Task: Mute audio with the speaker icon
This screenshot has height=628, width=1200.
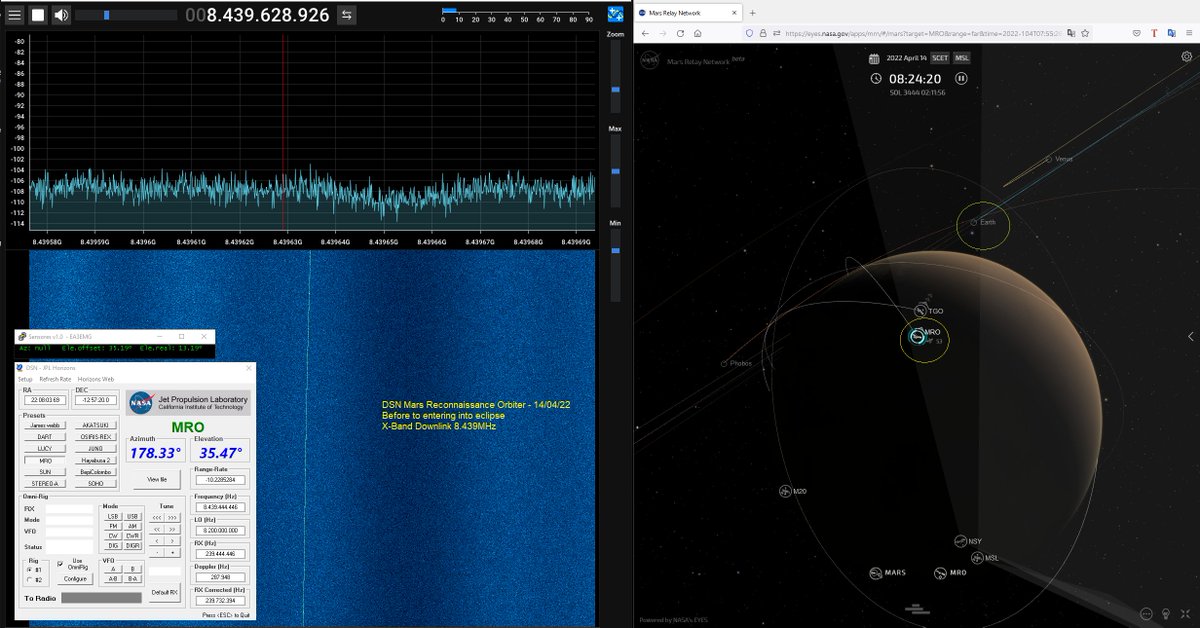Action: pos(60,14)
